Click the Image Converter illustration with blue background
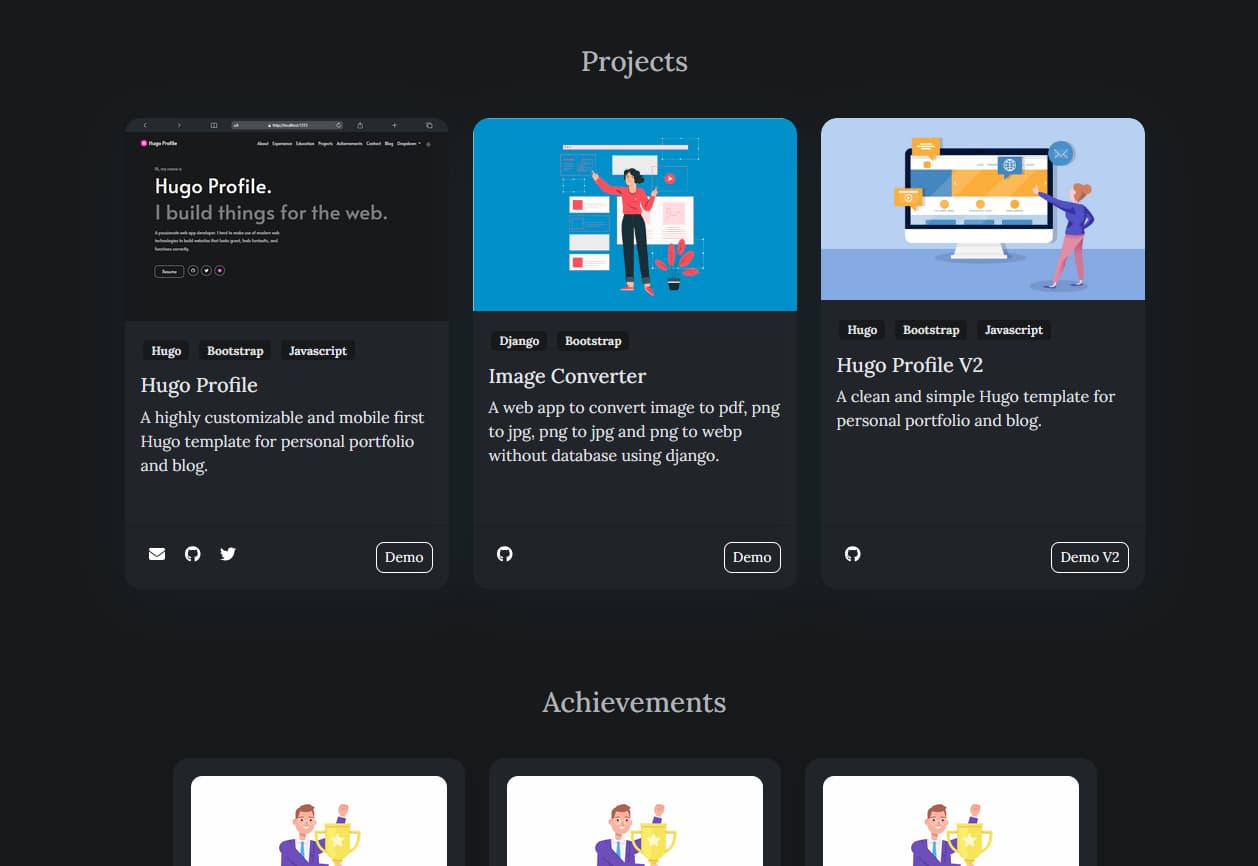Image resolution: width=1258 pixels, height=866 pixels. [x=634, y=214]
